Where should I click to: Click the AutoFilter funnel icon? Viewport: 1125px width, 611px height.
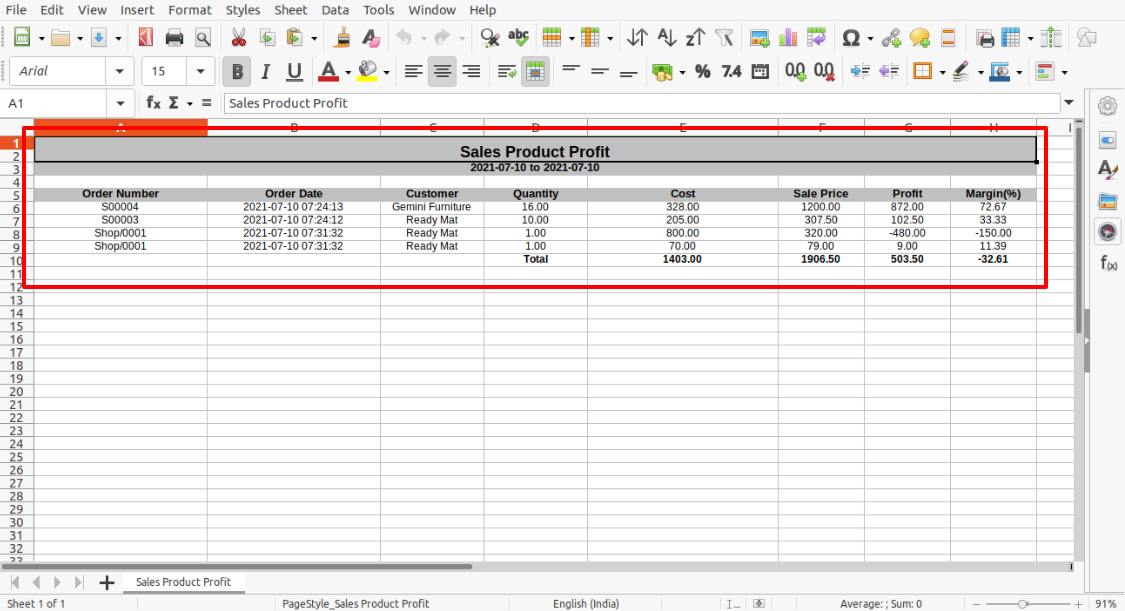725,38
